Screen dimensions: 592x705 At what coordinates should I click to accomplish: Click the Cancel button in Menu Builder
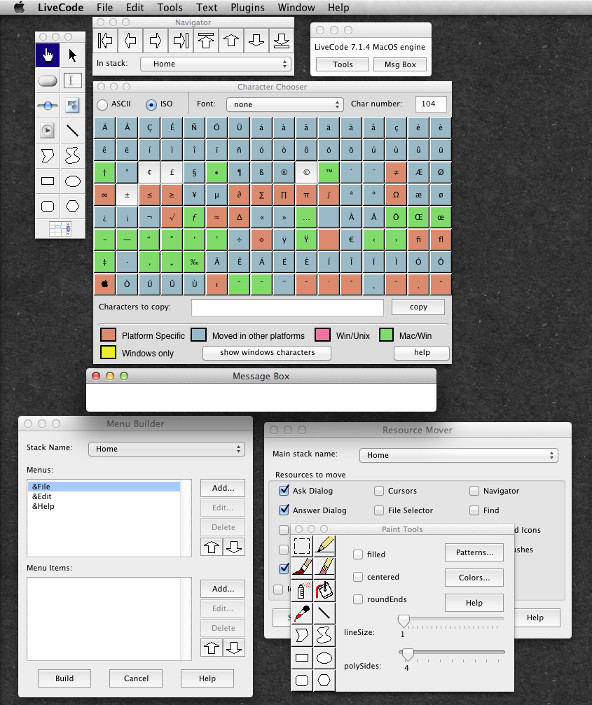coord(136,678)
